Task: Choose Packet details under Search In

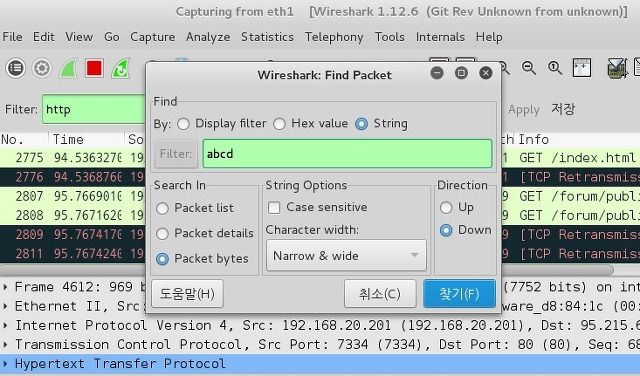Action: tap(162, 234)
